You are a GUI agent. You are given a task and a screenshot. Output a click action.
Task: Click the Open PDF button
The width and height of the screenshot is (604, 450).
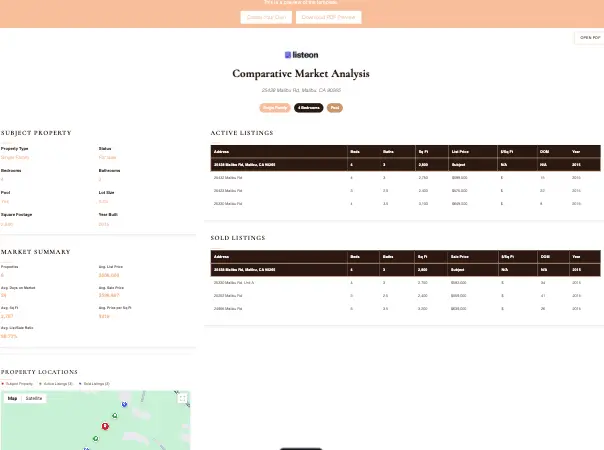tap(590, 38)
